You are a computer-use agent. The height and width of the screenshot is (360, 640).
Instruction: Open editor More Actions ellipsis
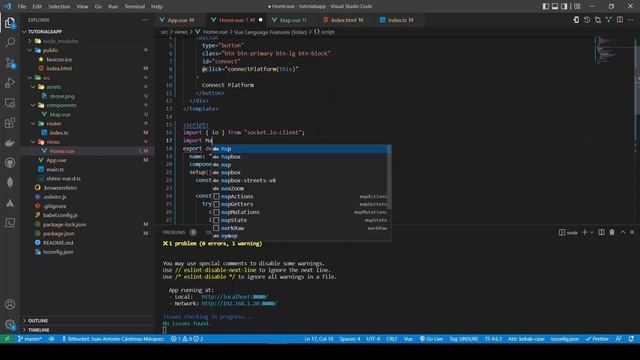631,20
